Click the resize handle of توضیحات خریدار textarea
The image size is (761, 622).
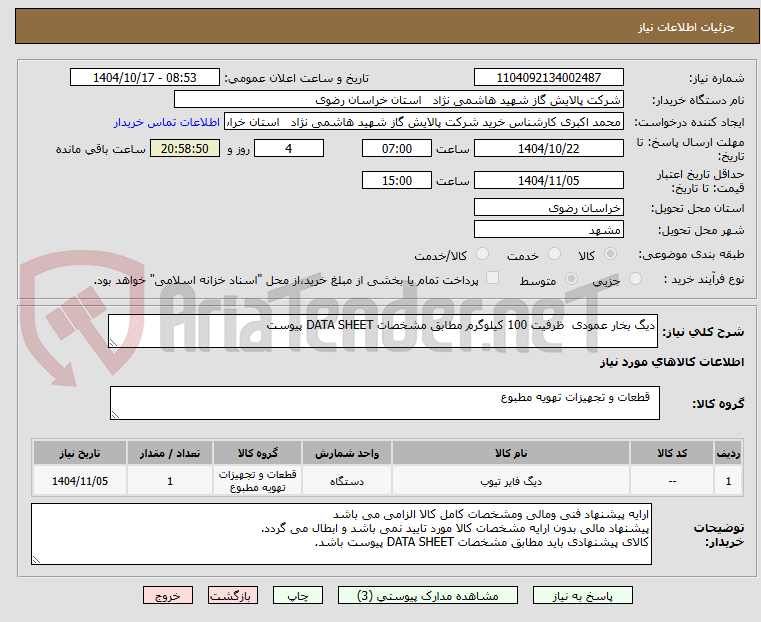36,559
